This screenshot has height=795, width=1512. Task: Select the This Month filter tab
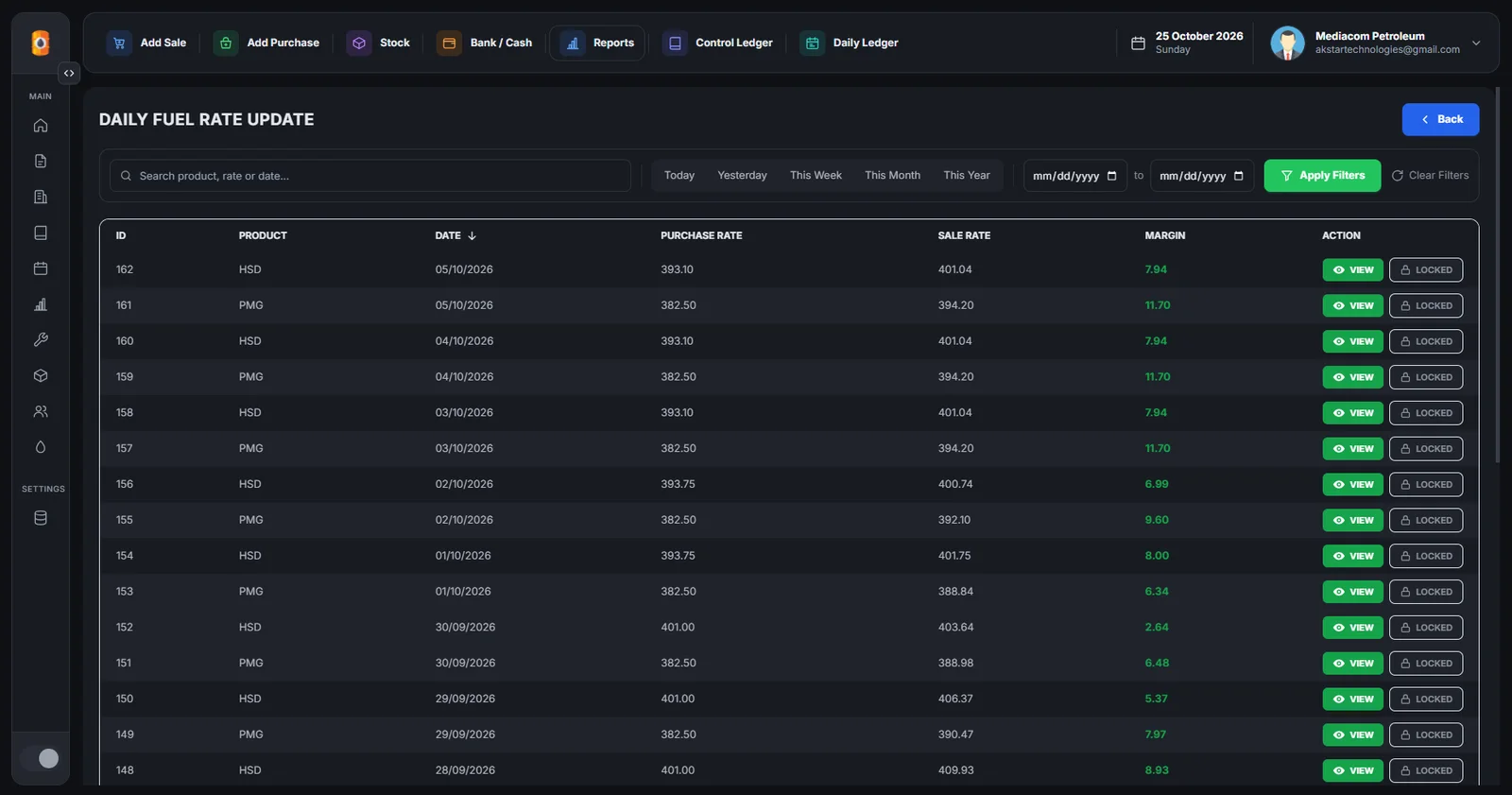[x=892, y=176]
